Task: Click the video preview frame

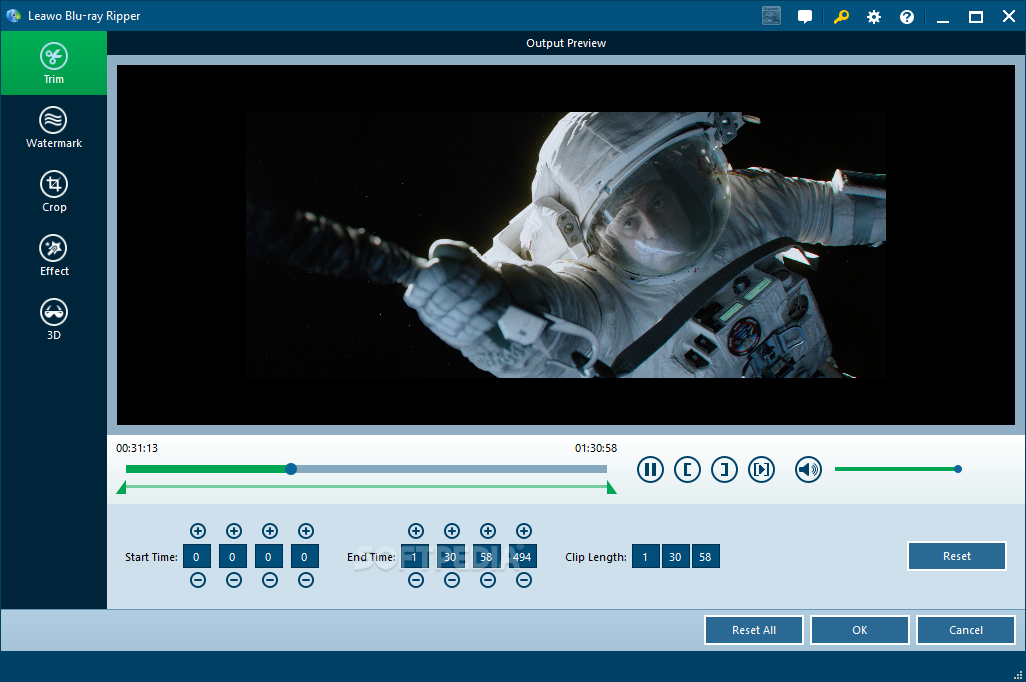Action: tap(566, 245)
